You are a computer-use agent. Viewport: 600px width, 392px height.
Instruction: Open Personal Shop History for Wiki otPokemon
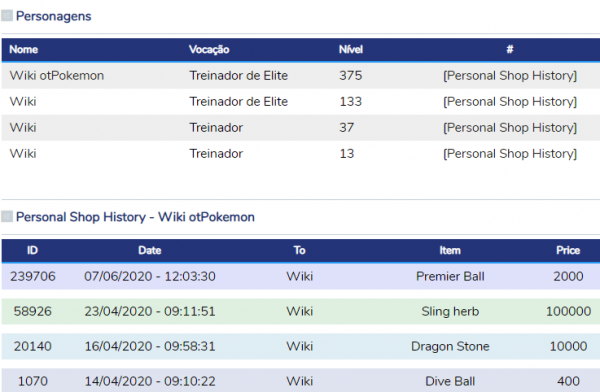[510, 76]
